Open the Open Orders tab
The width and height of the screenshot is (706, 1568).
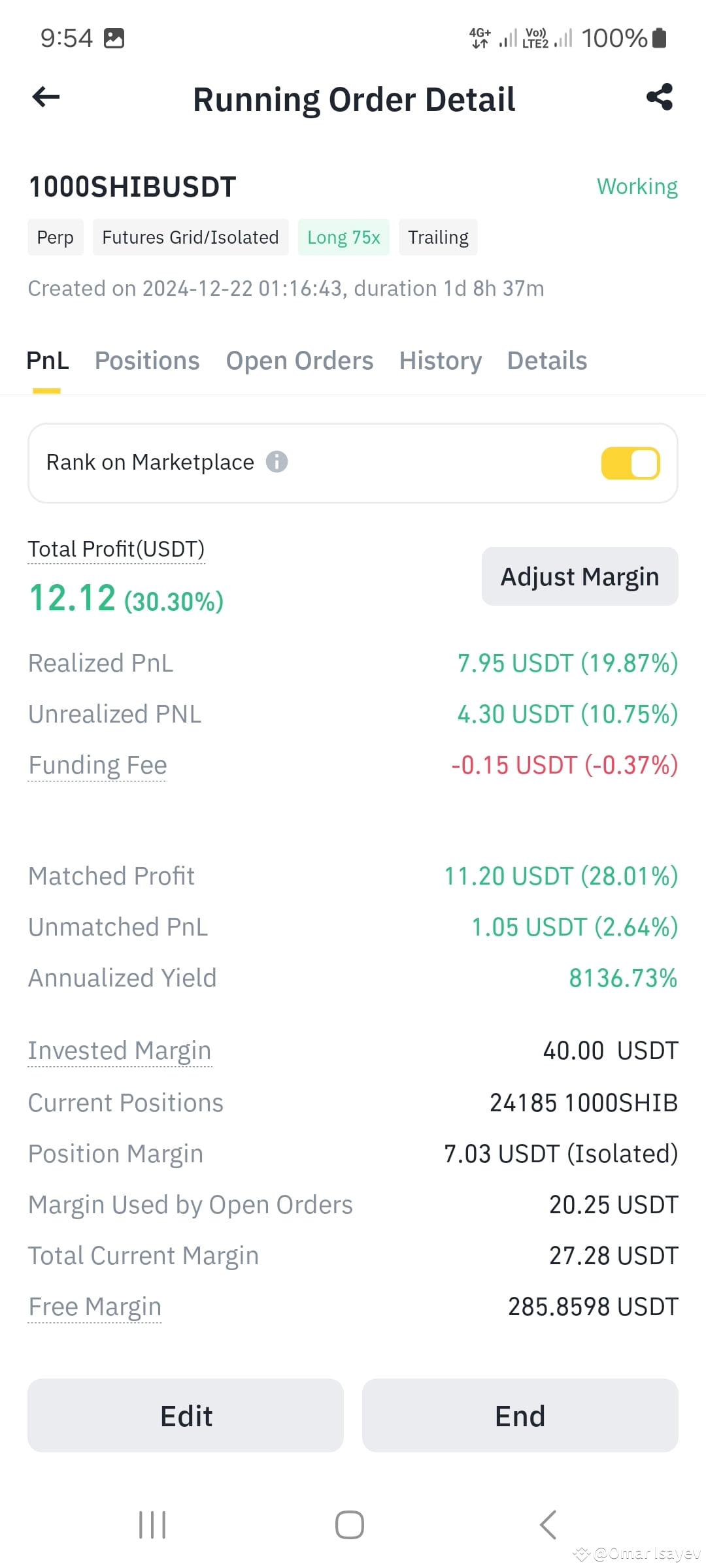[299, 361]
